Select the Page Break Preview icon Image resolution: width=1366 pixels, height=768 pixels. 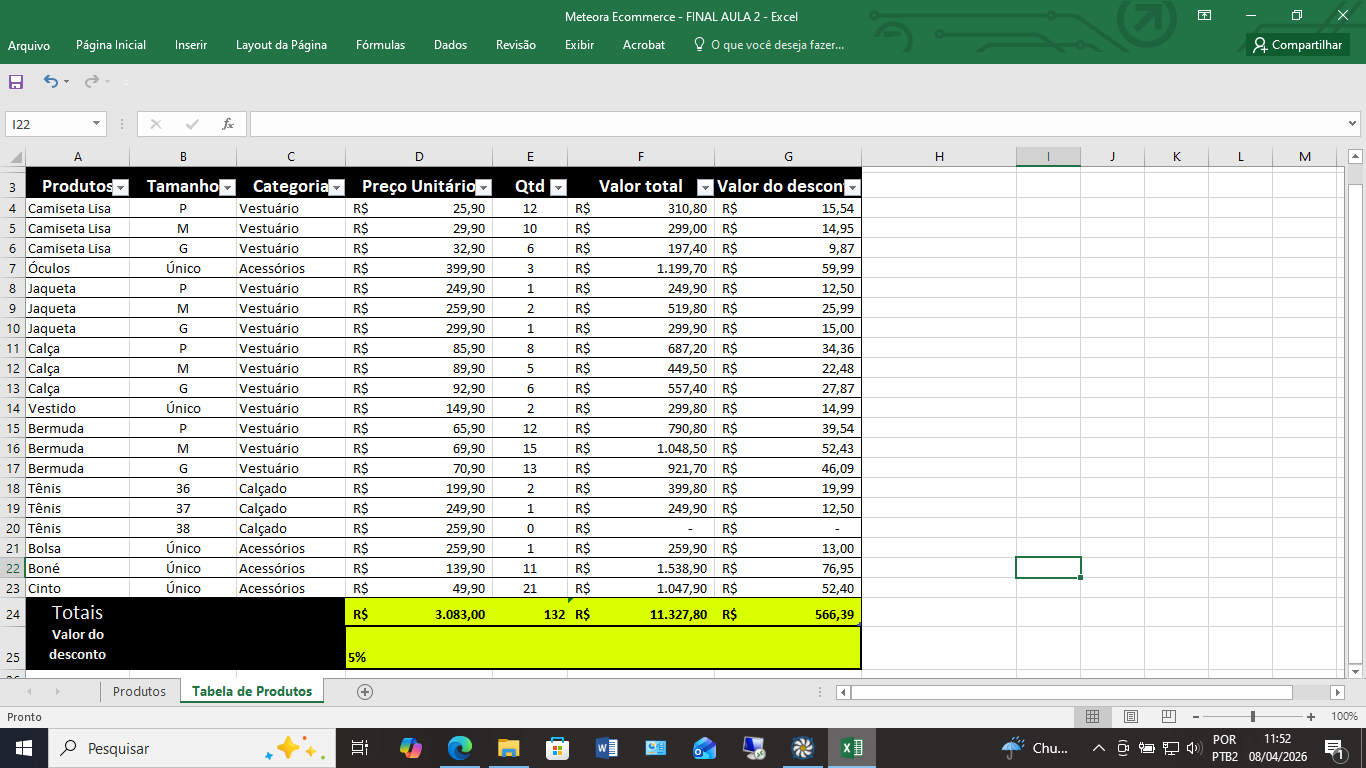[1169, 717]
